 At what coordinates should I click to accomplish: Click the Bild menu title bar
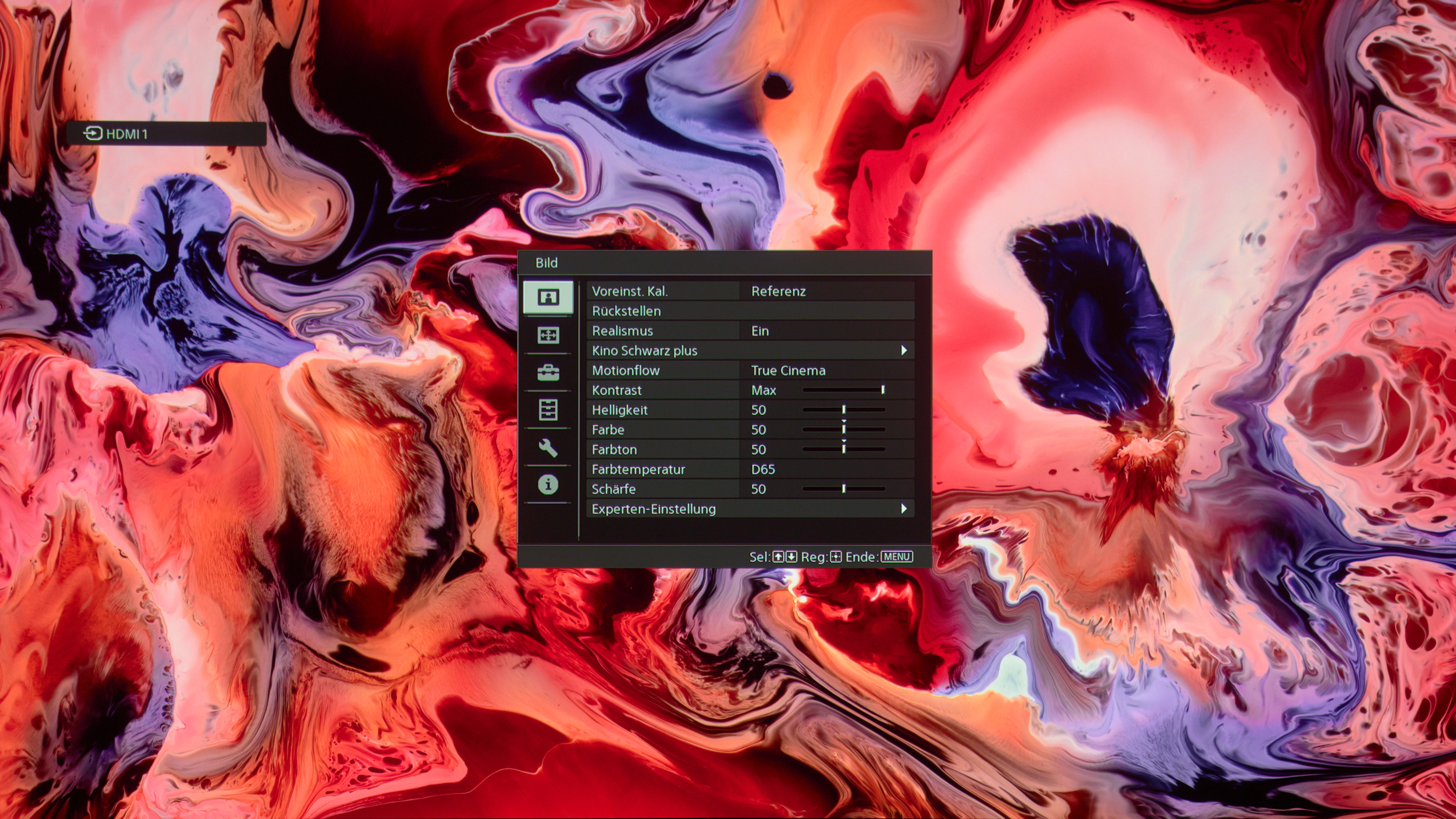coord(725,263)
